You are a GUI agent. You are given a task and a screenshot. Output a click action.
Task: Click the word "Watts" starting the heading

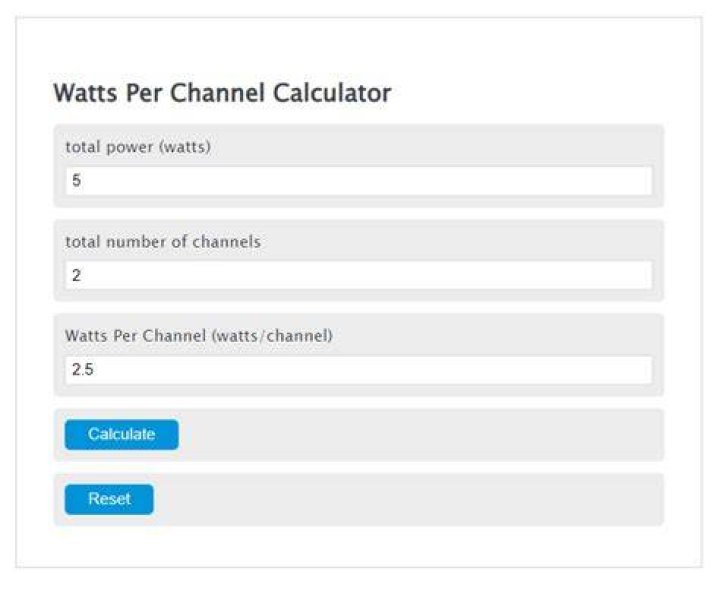click(85, 93)
